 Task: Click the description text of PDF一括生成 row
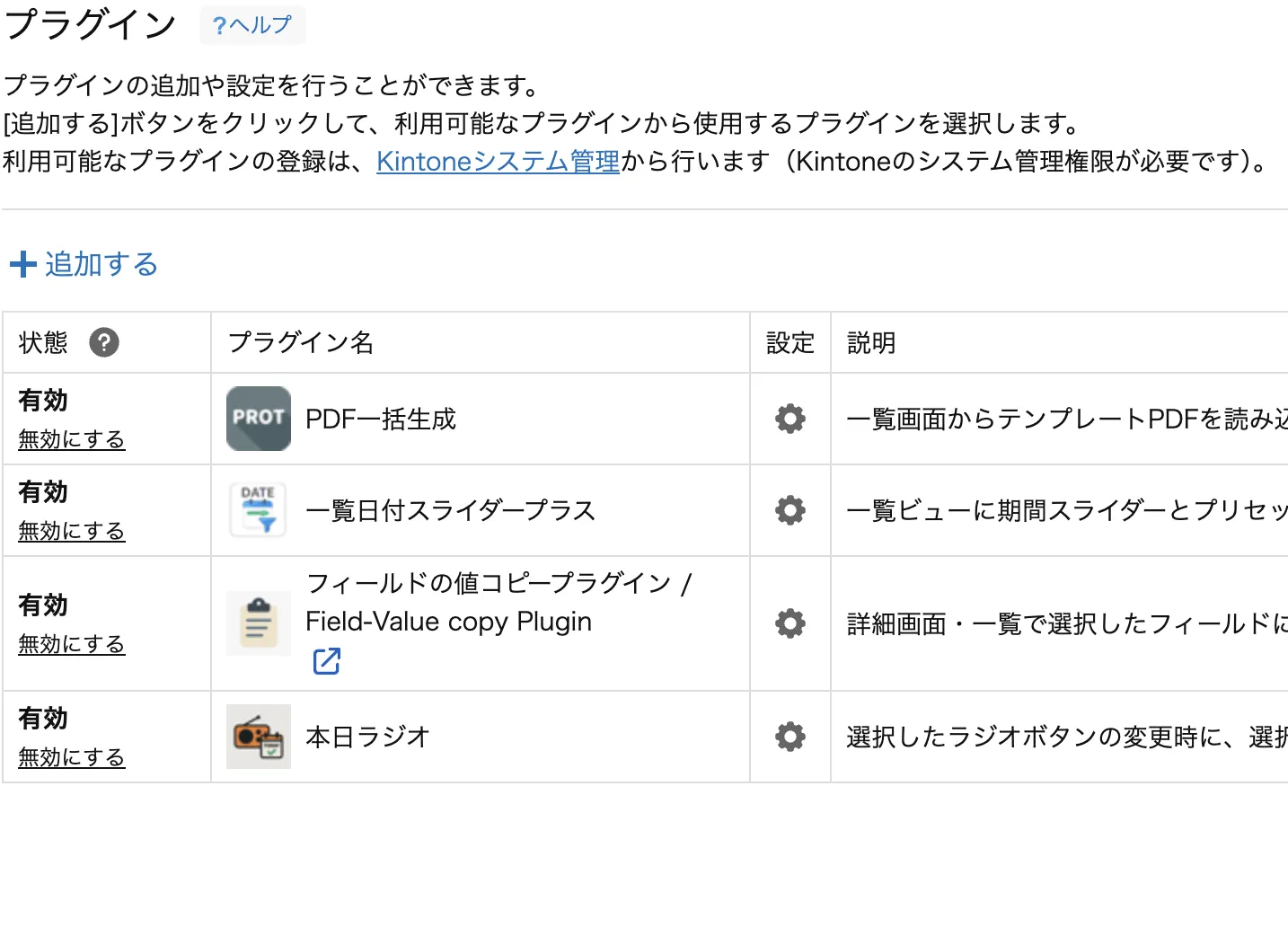[x=1060, y=419]
